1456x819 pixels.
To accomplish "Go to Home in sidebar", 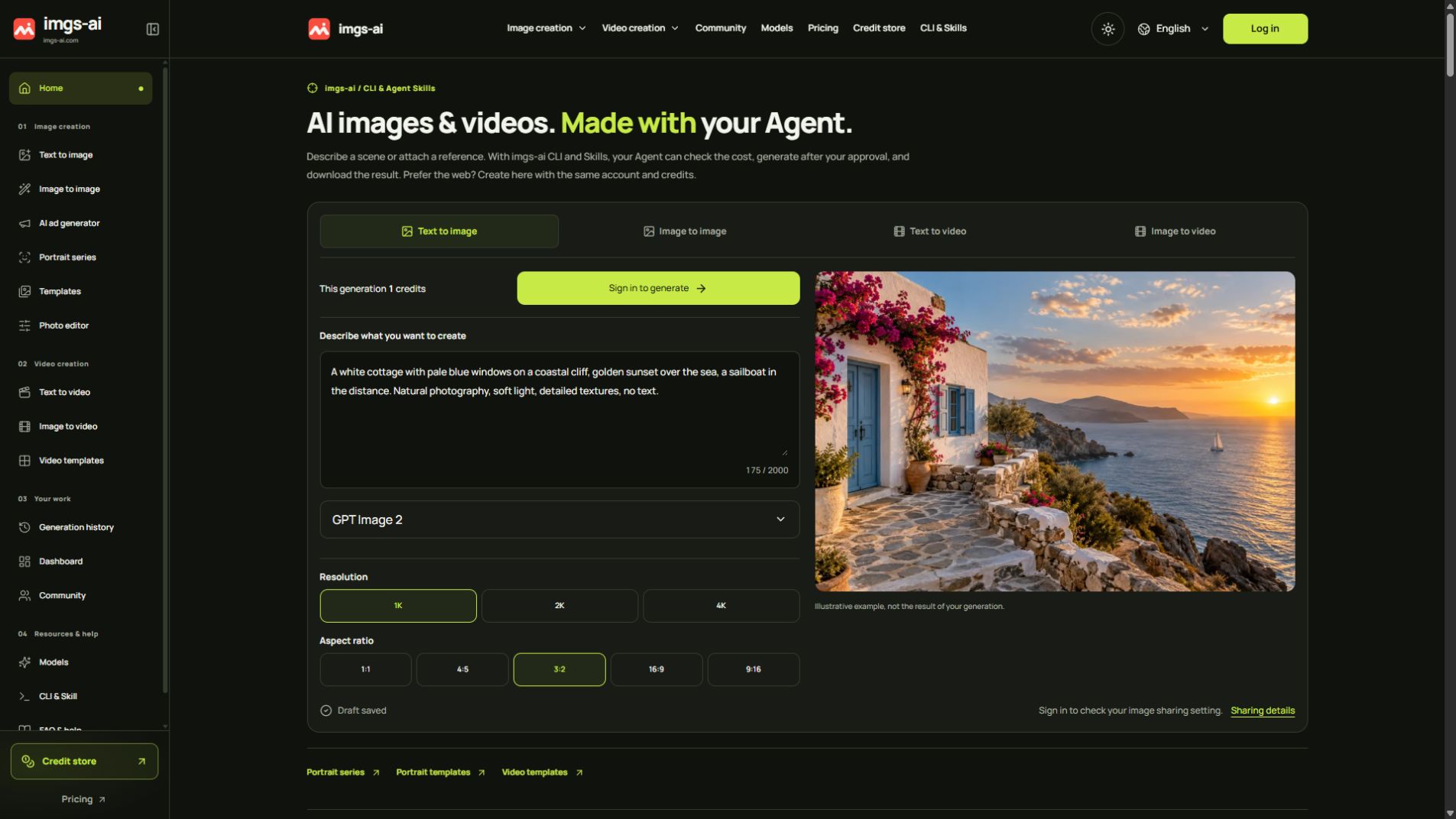I will [80, 89].
